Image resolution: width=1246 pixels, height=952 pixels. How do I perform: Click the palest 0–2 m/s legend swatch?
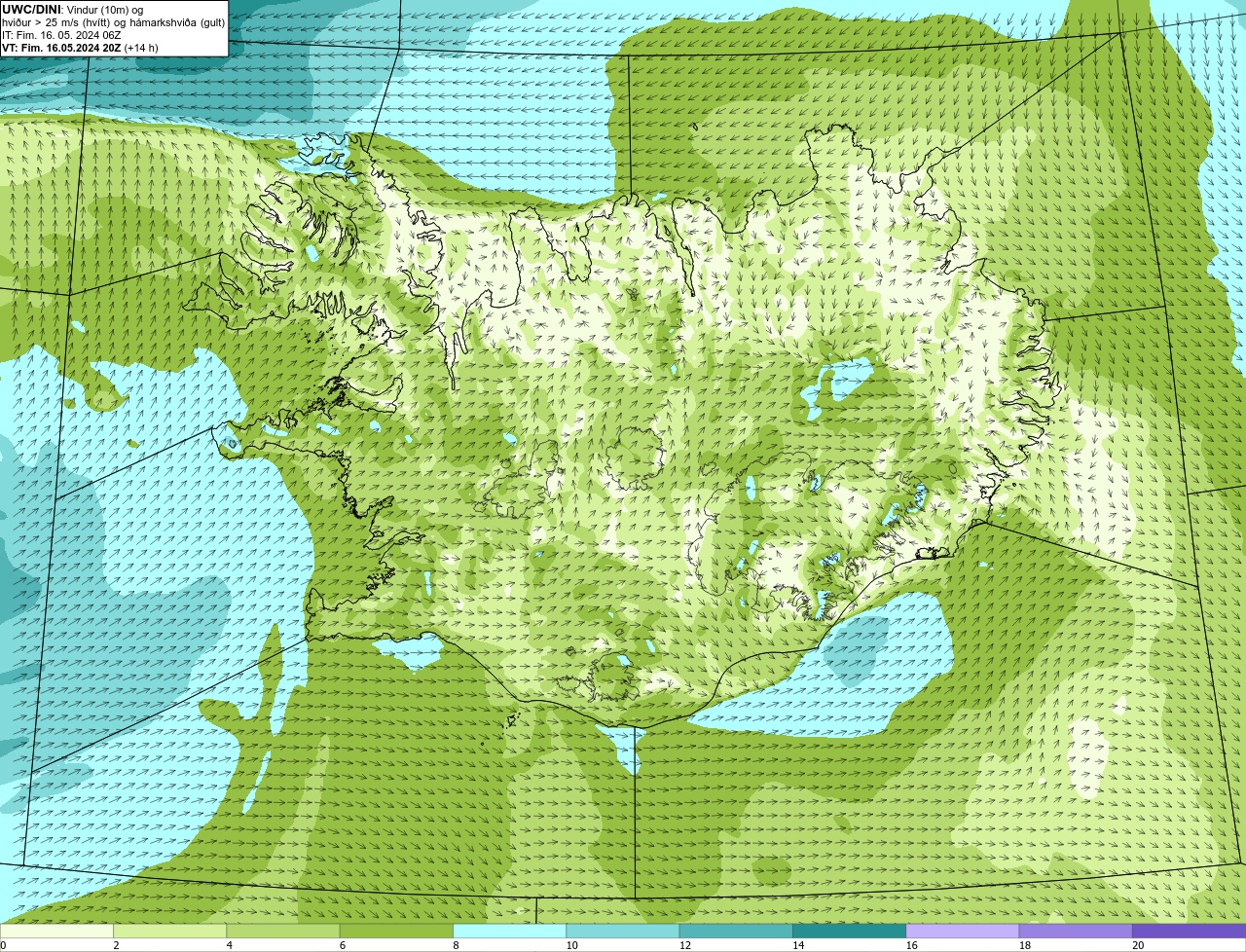point(56,932)
